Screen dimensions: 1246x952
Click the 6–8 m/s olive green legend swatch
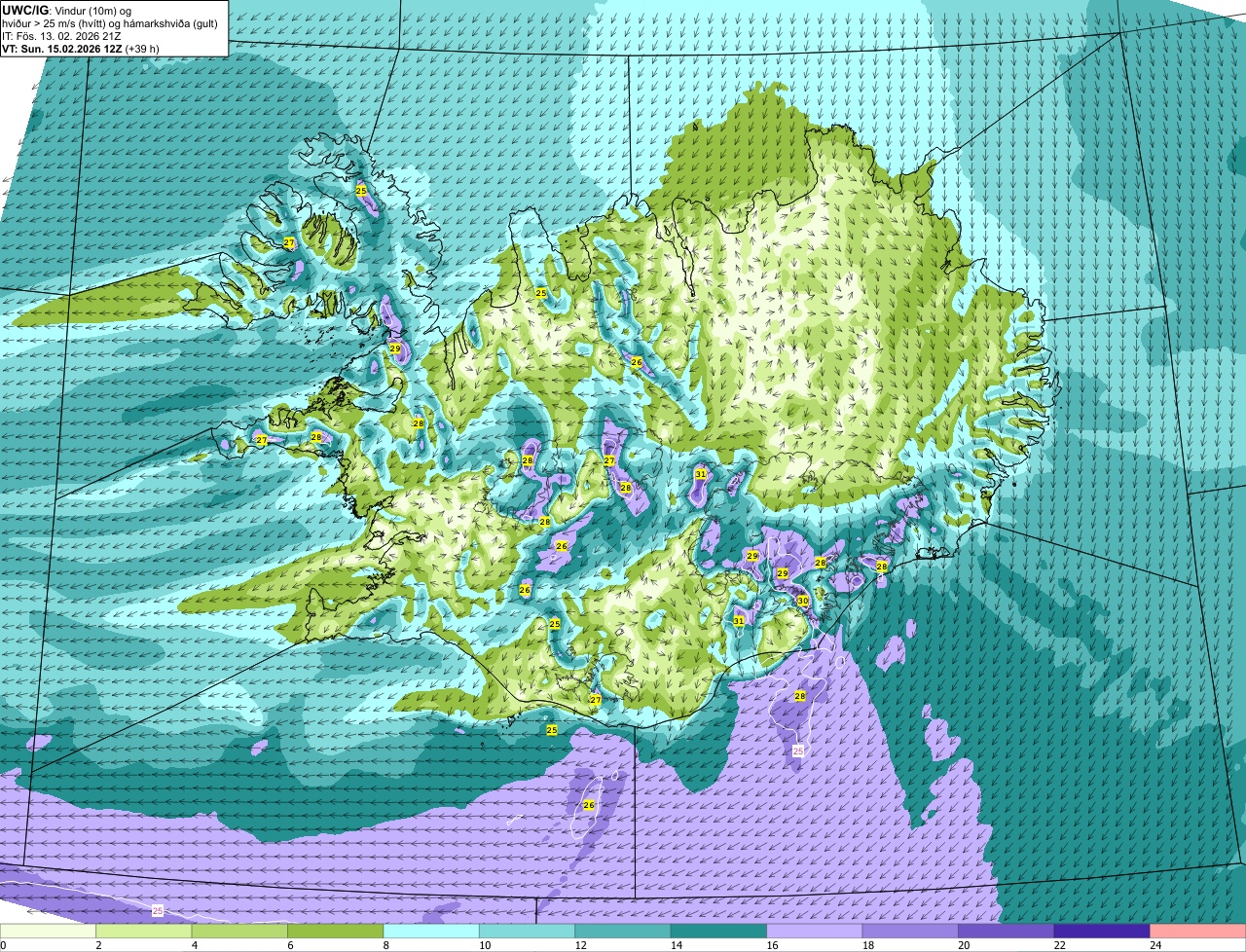coord(336,931)
